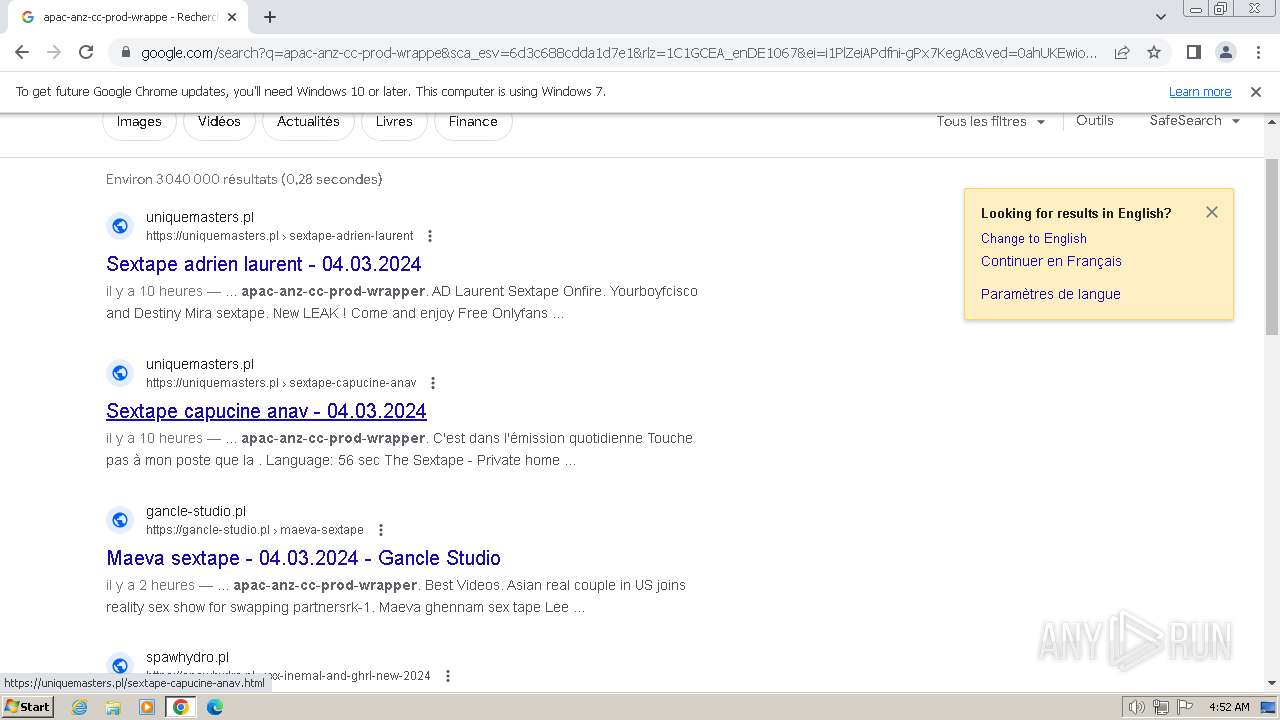
Task: Filter results by Images
Action: coord(139,122)
